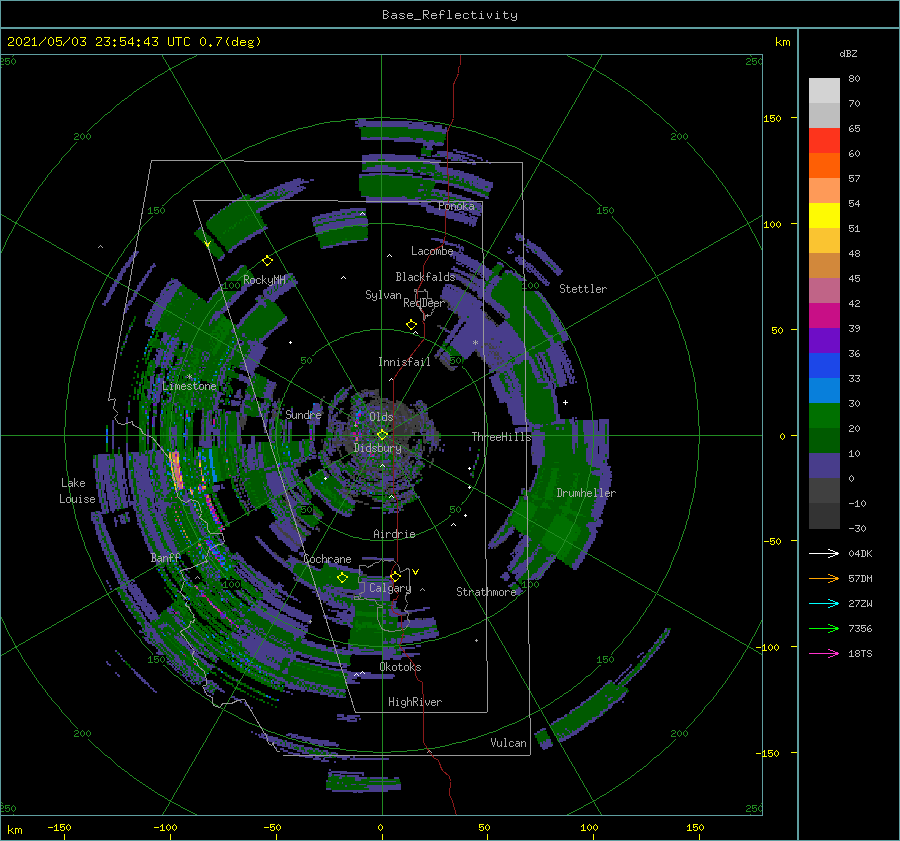Click the Base_Reflectivity title text
900x841 pixels.
point(450,15)
